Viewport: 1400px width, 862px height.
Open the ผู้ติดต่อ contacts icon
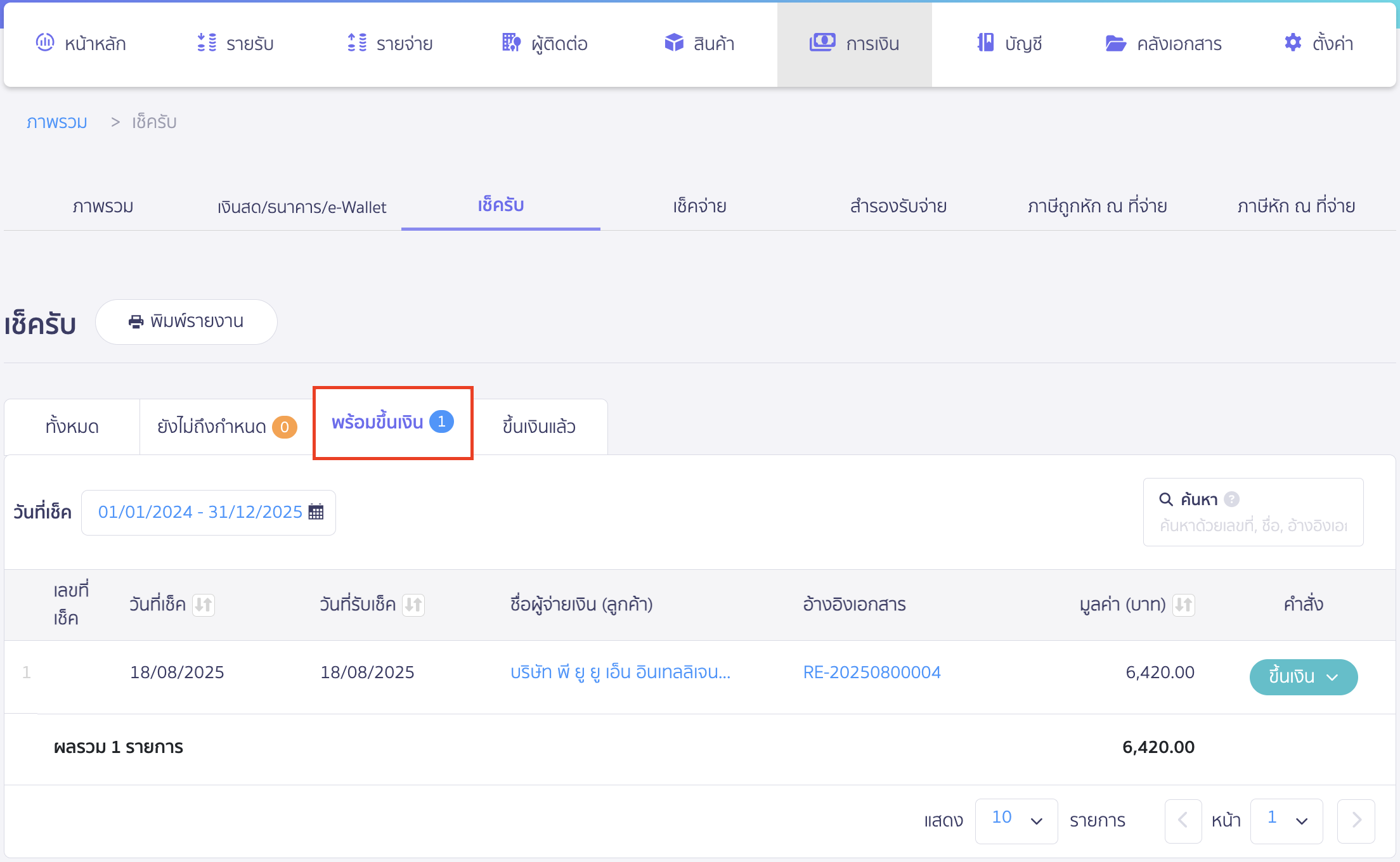tap(510, 43)
